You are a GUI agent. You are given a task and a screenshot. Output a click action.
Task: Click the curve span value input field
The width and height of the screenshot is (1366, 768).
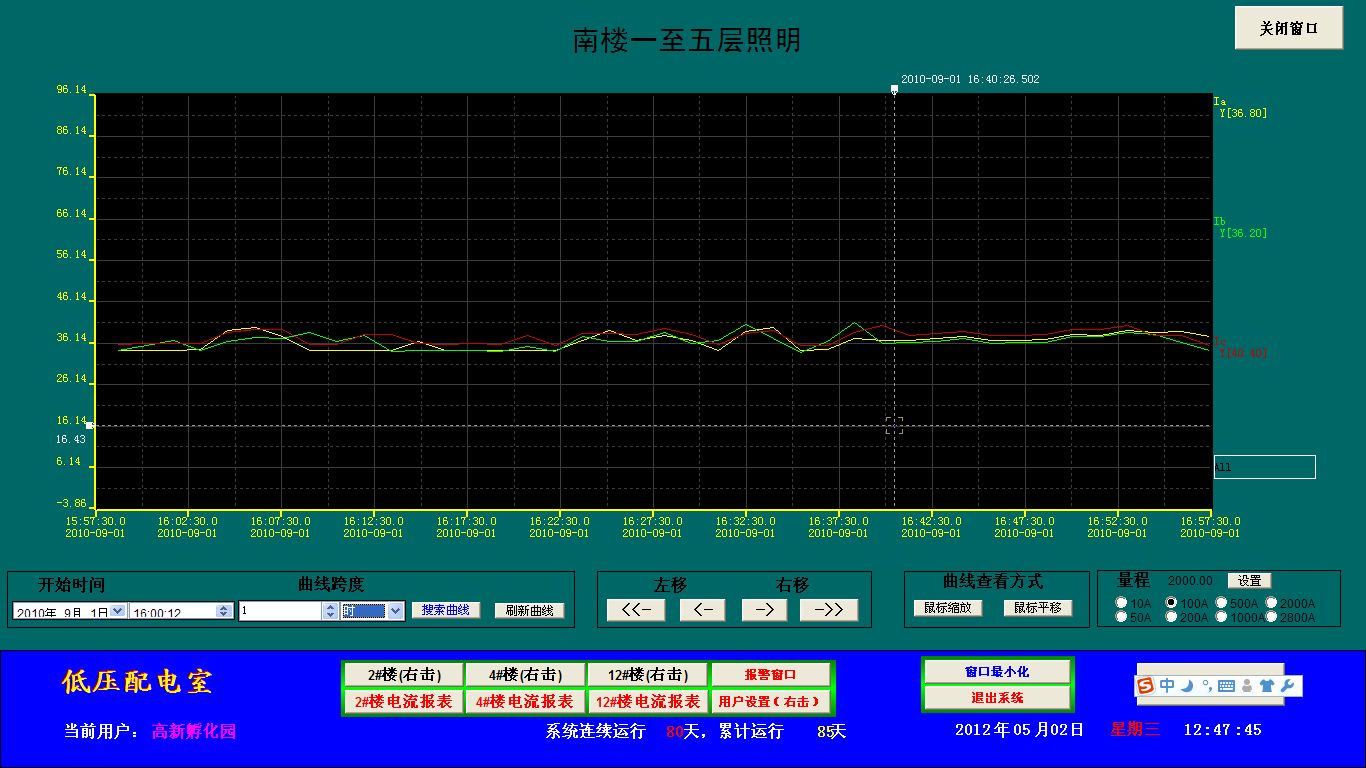click(x=280, y=611)
